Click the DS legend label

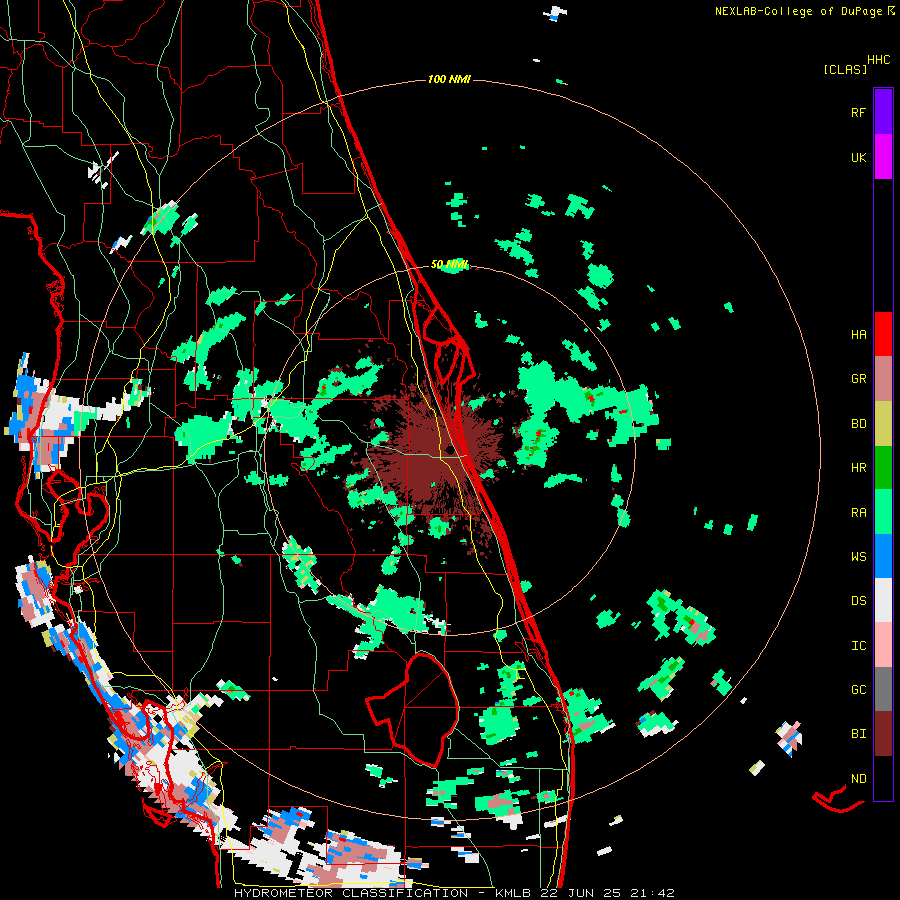[x=858, y=601]
